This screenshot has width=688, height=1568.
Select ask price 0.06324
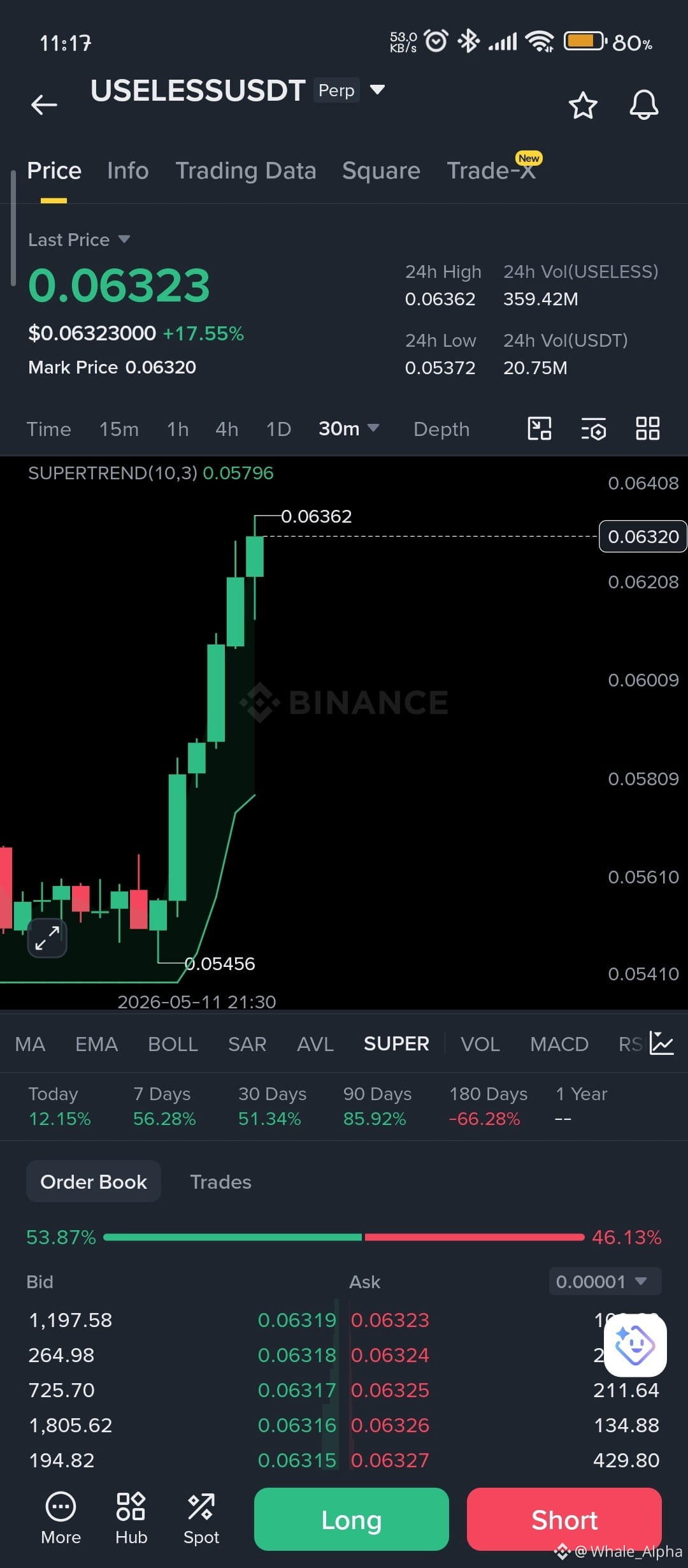tap(390, 1355)
